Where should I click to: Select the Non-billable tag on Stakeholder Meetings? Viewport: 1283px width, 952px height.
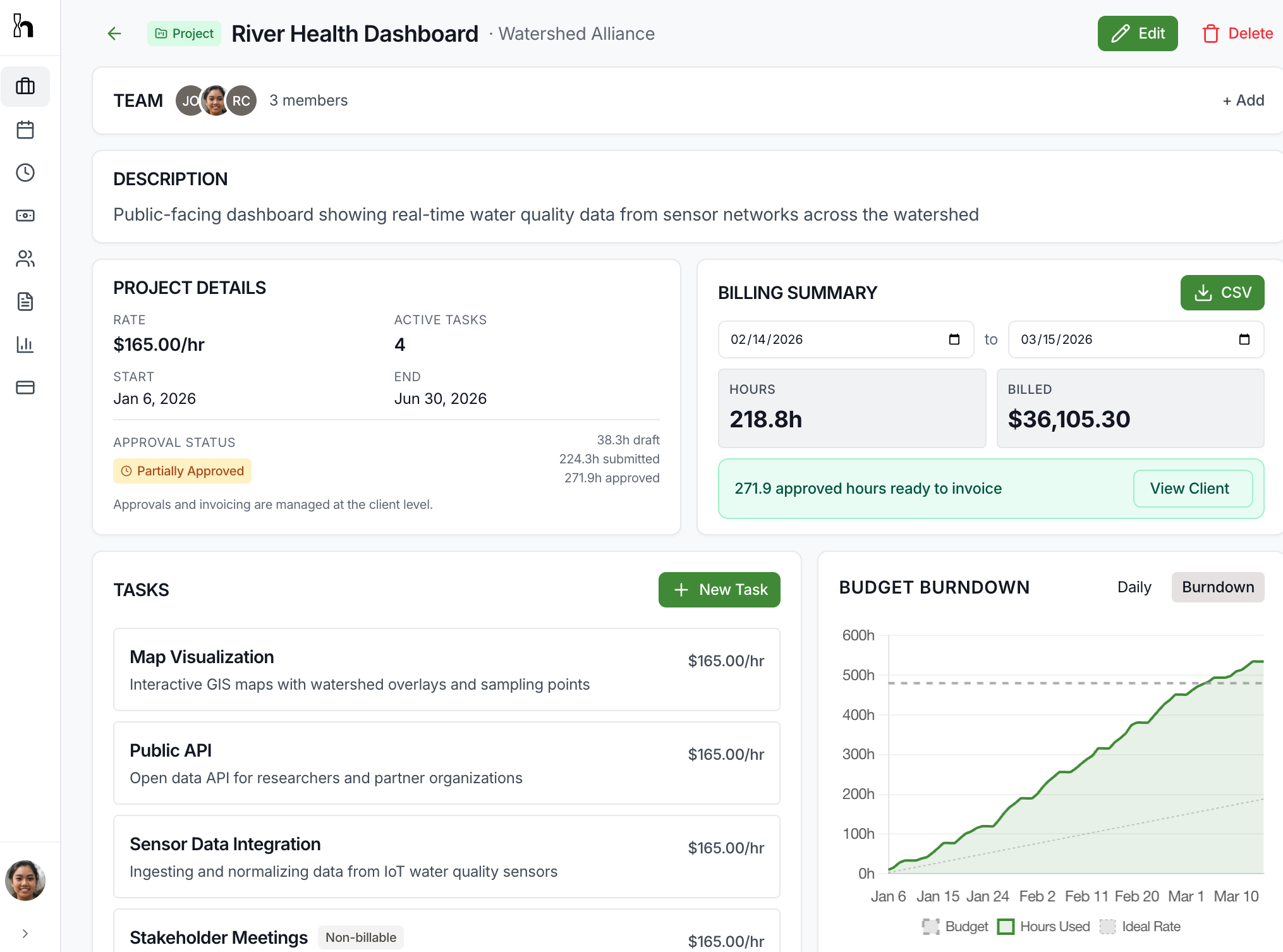click(360, 937)
